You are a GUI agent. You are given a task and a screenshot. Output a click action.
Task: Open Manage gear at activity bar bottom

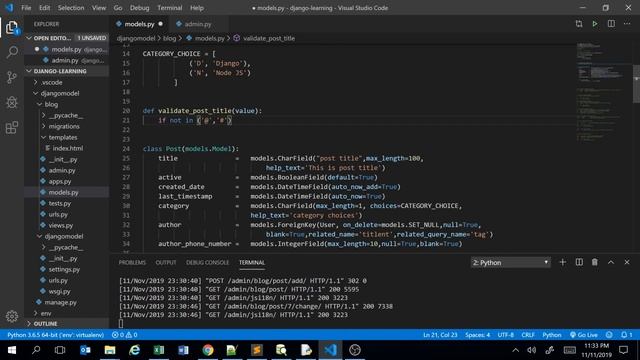pos(12,316)
